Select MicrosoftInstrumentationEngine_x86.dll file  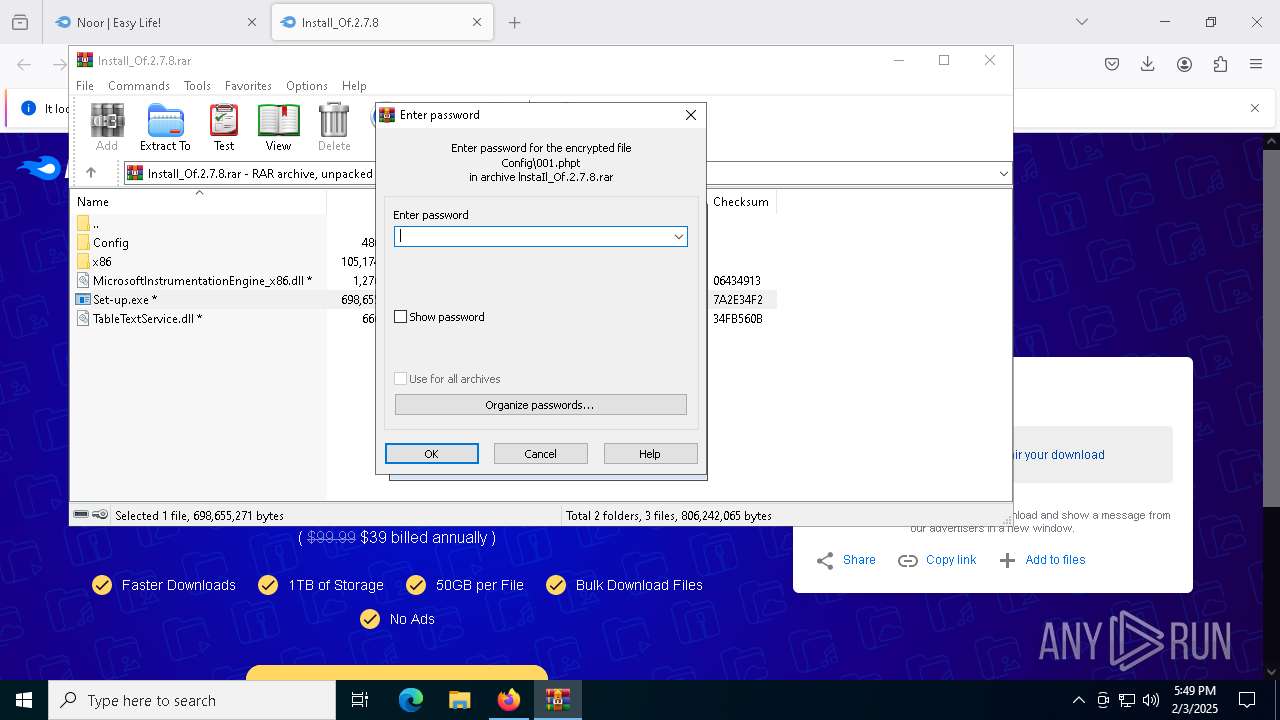pos(202,280)
